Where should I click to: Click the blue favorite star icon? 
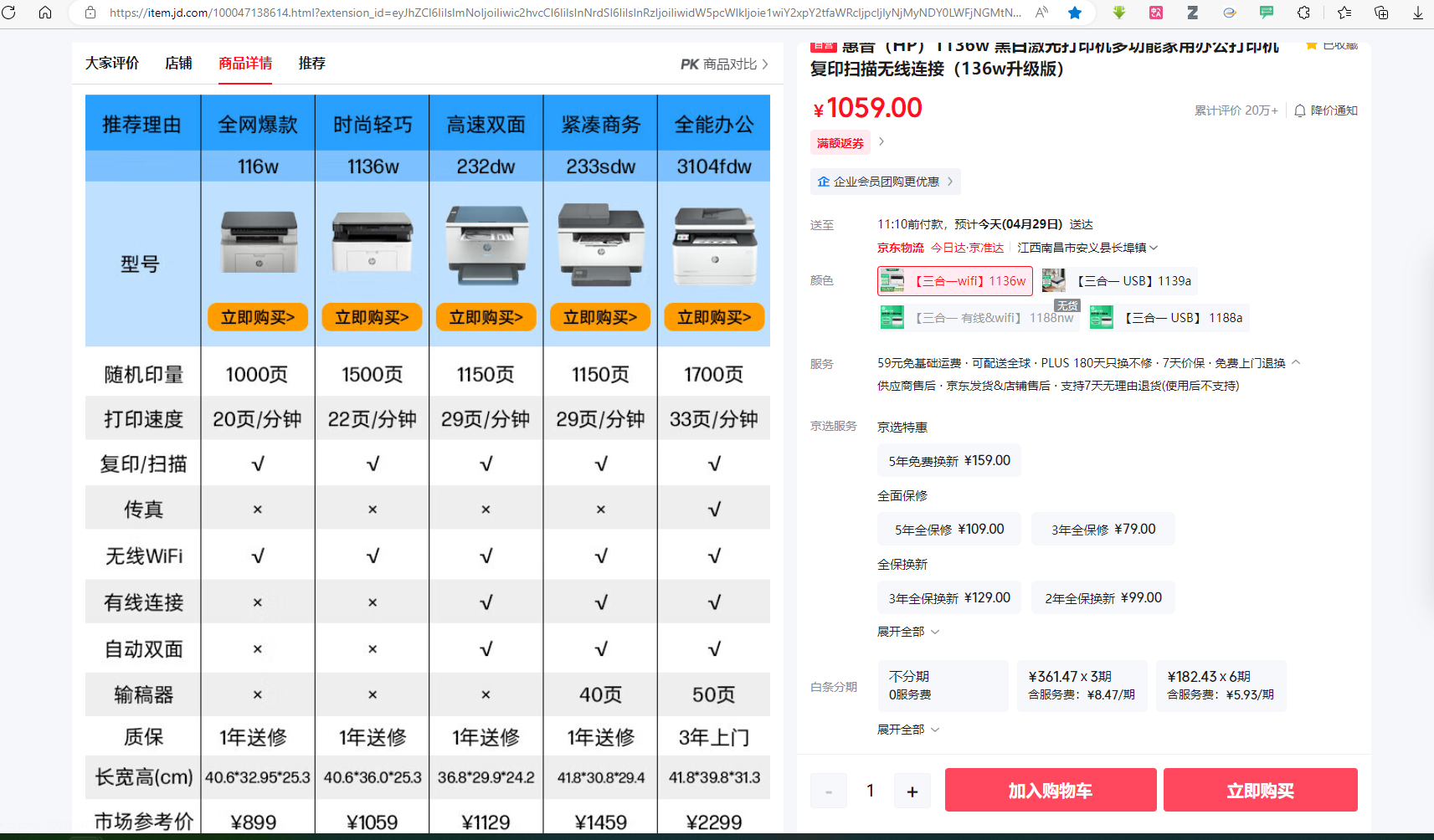coord(1075,13)
